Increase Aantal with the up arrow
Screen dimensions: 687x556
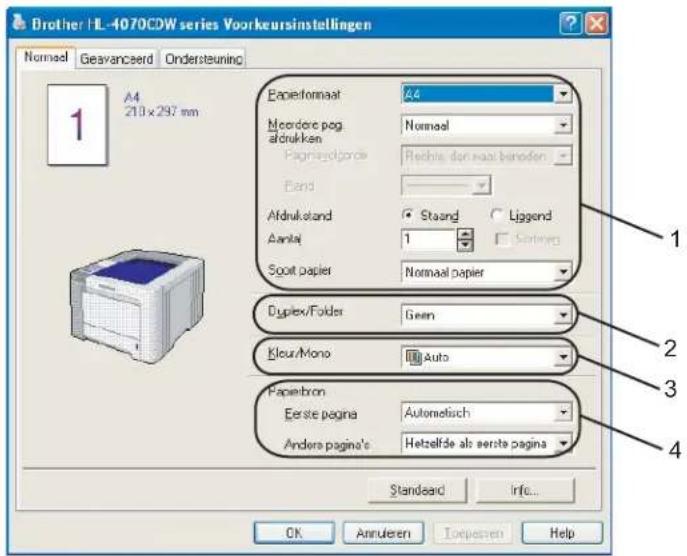465,234
